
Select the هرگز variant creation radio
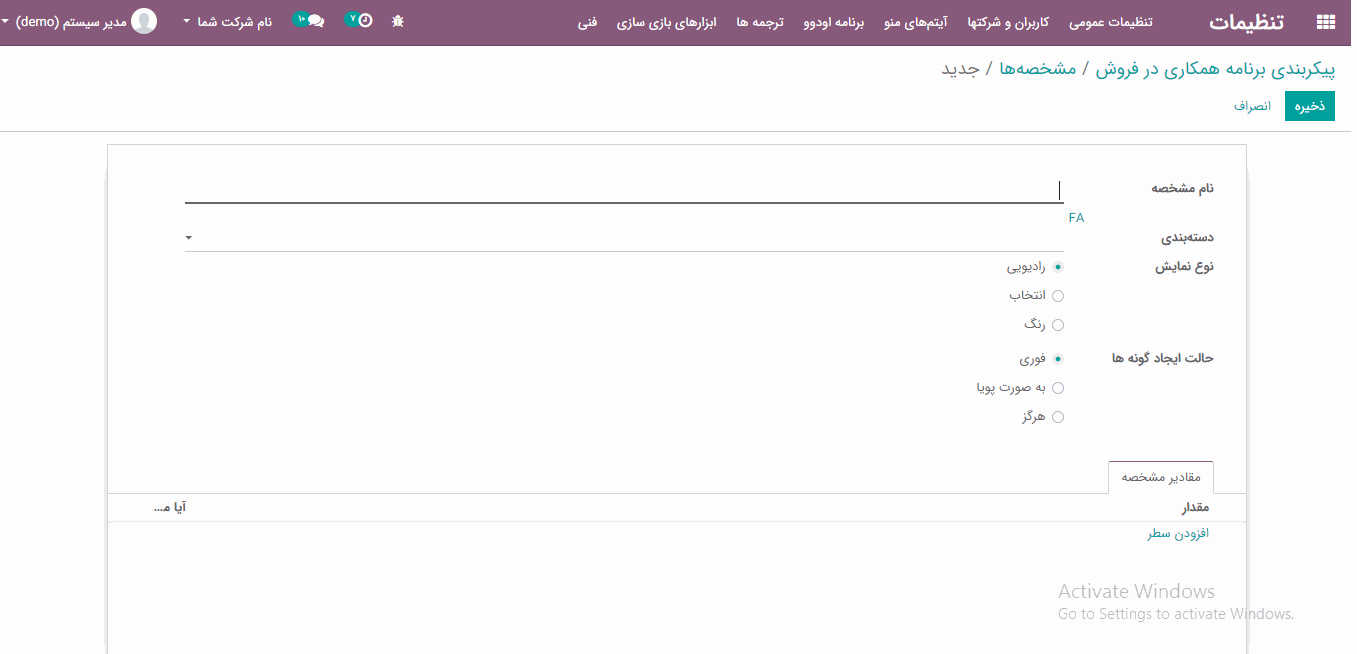point(1058,417)
